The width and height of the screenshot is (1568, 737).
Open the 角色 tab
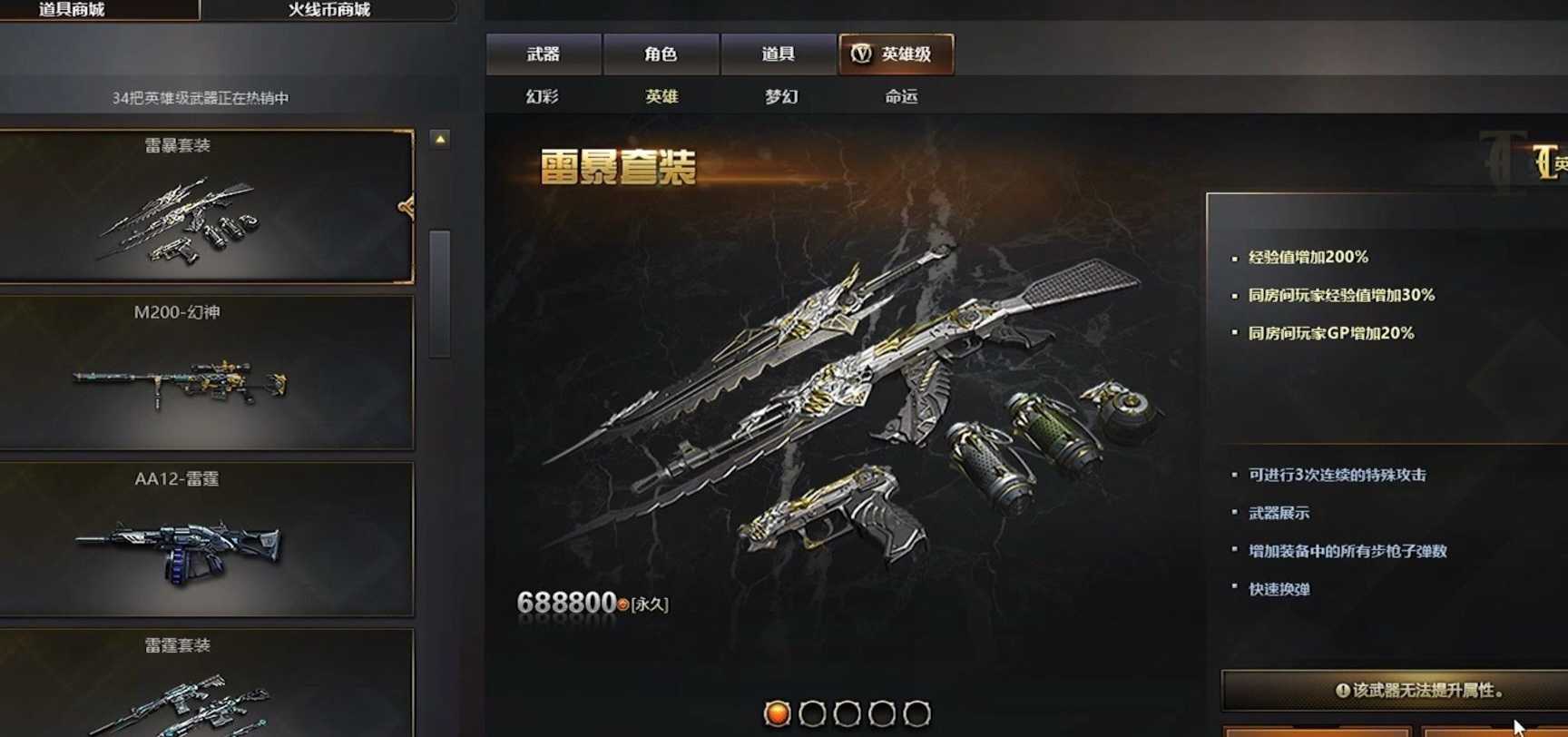click(x=661, y=54)
